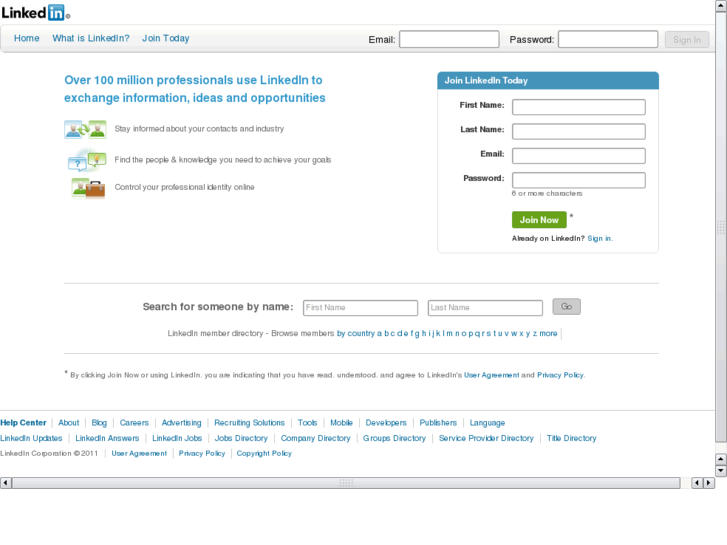Open the Tools footer link

coord(307,423)
